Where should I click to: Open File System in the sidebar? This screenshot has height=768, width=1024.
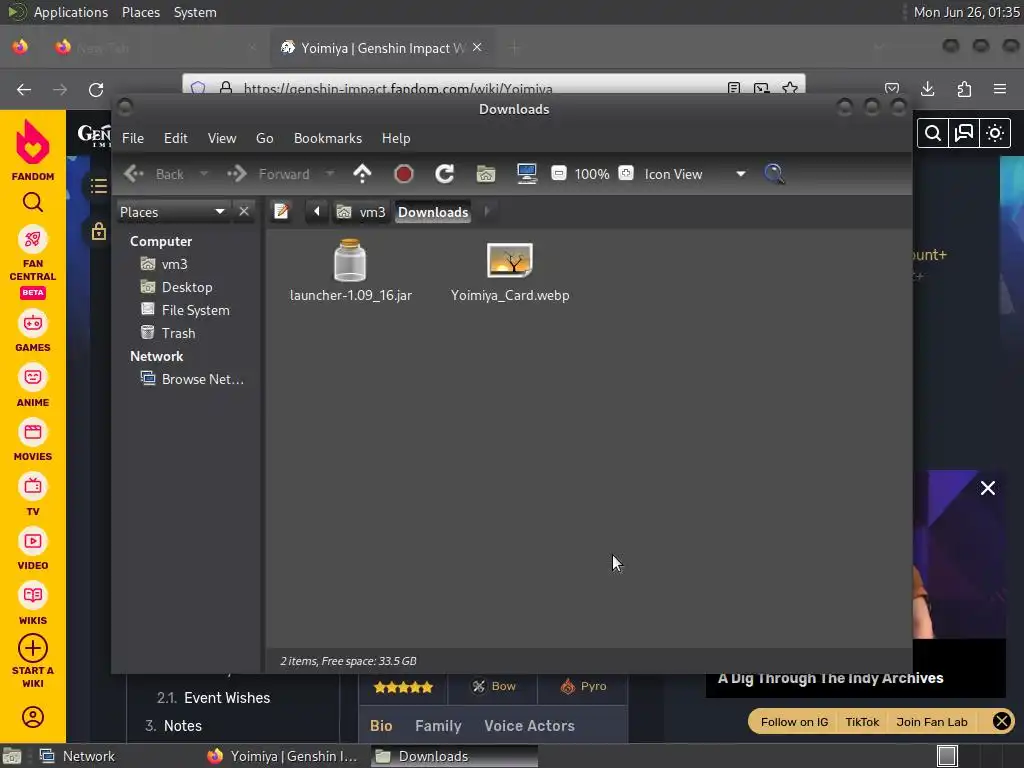(x=185, y=310)
